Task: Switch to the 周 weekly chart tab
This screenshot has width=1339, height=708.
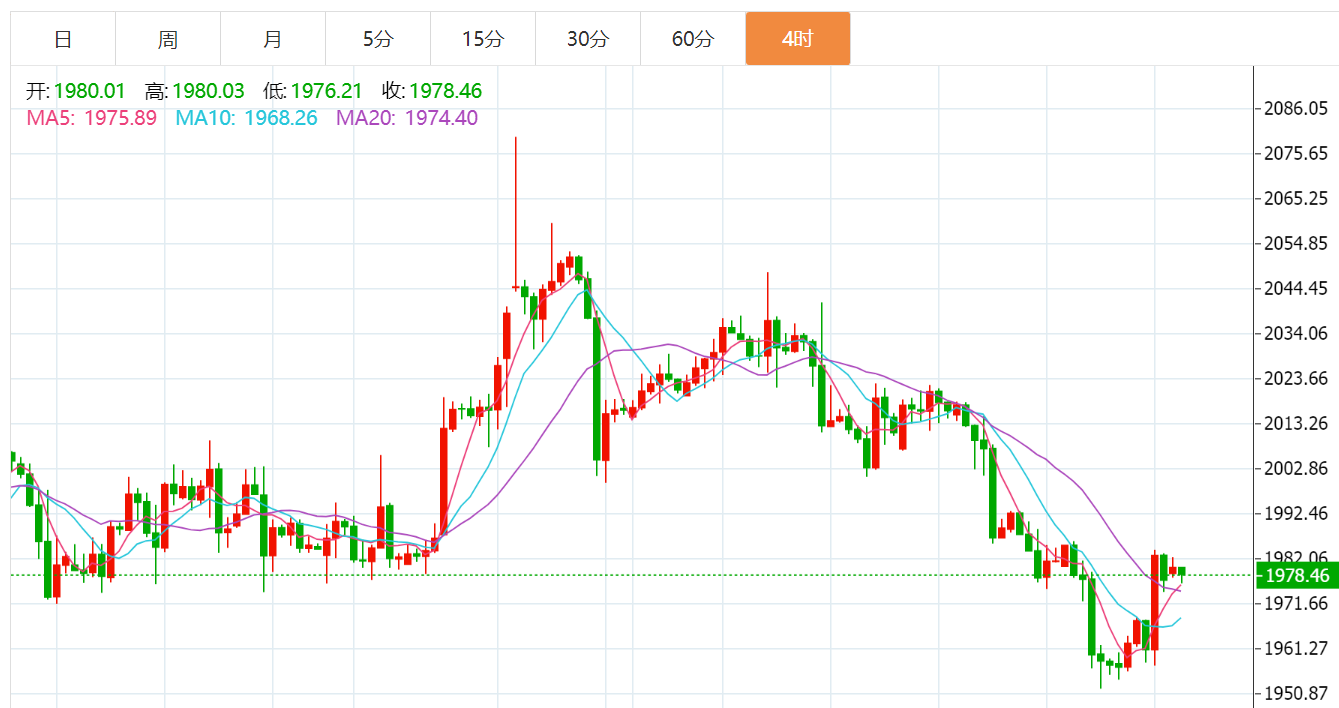Action: point(168,39)
